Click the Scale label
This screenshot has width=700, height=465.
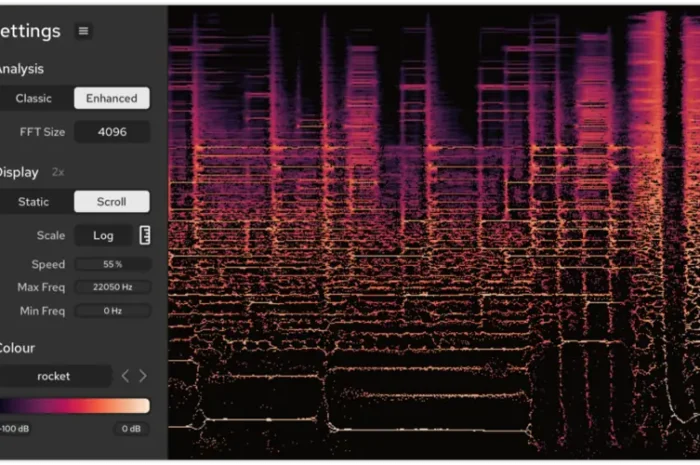tap(51, 236)
